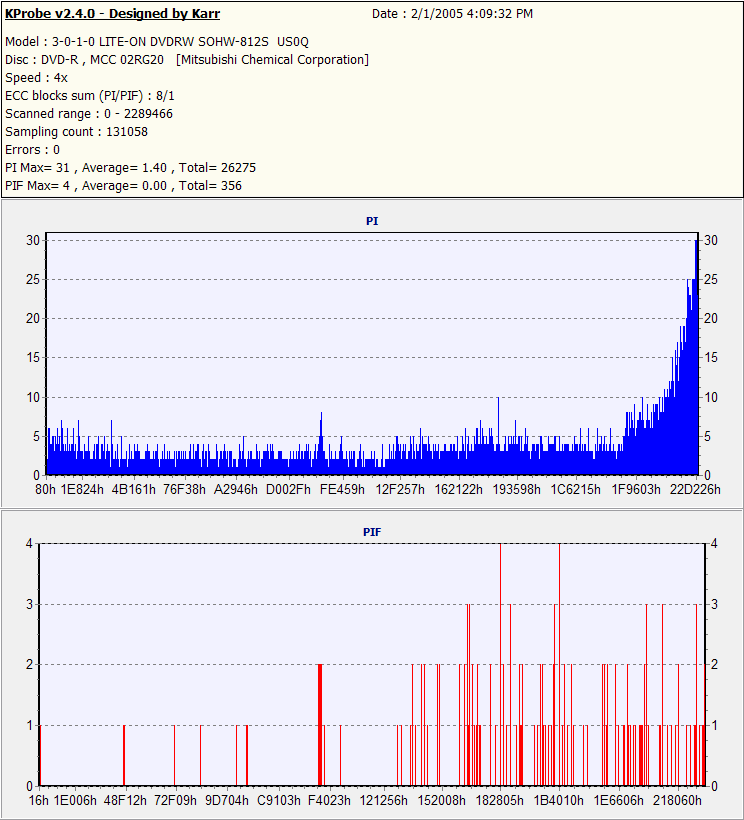Click PIF chart axis label '16h'
The image size is (744, 820).
click(x=38, y=801)
